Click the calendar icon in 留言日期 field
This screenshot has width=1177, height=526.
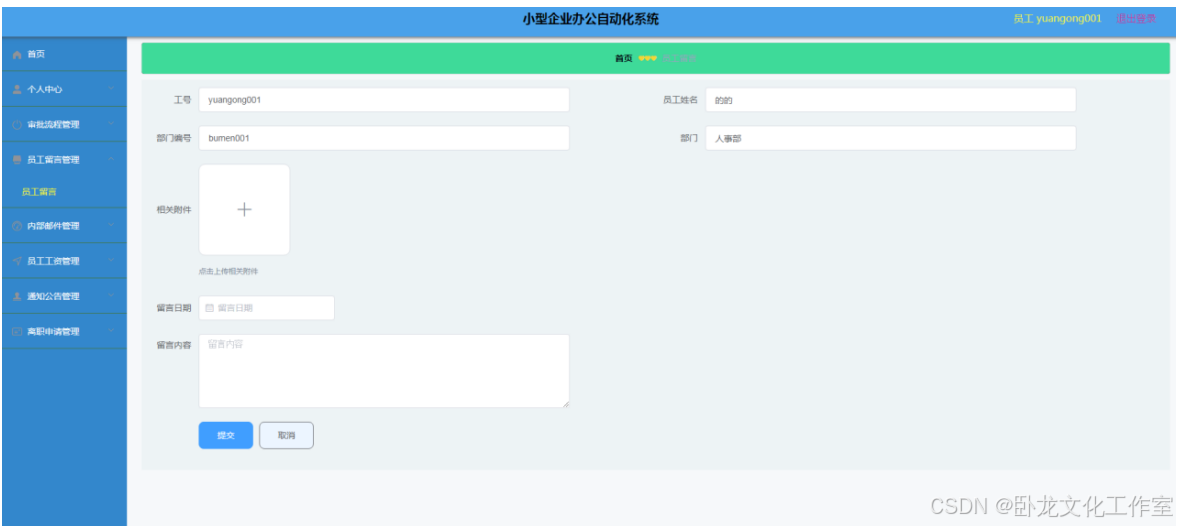(209, 308)
